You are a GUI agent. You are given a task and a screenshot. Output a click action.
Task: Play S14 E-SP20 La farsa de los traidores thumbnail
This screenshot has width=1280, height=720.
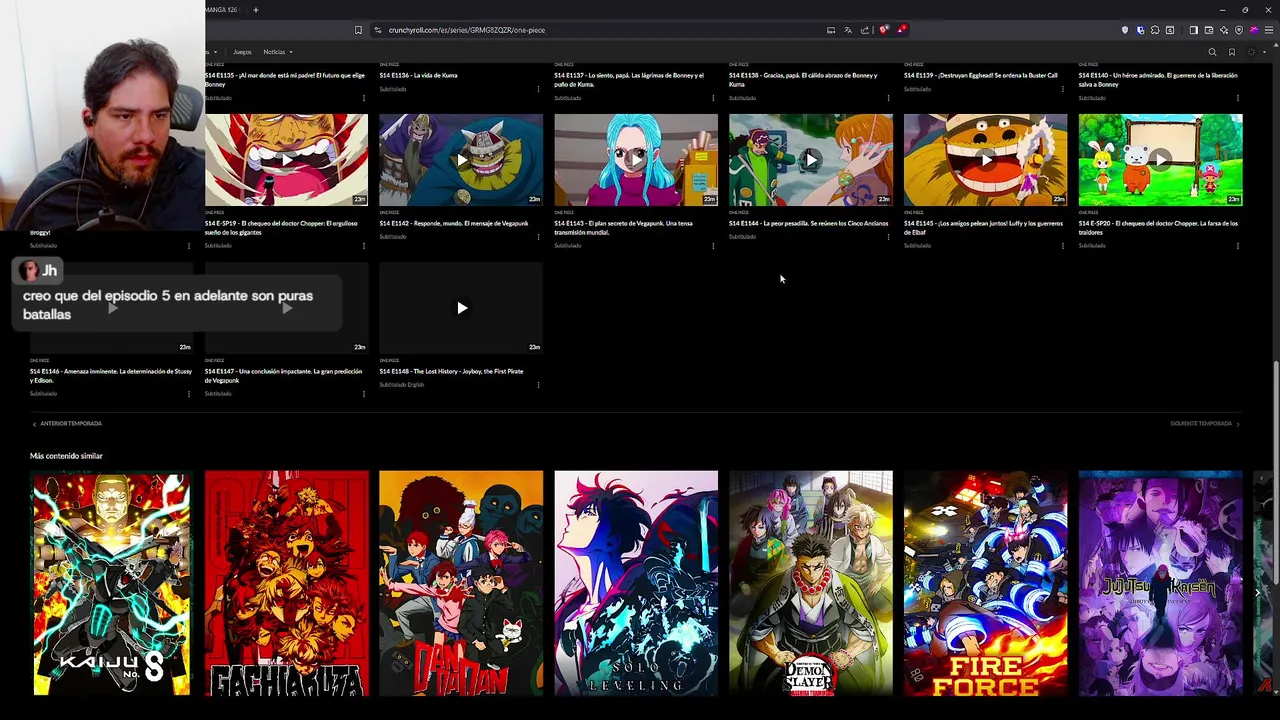click(1160, 160)
